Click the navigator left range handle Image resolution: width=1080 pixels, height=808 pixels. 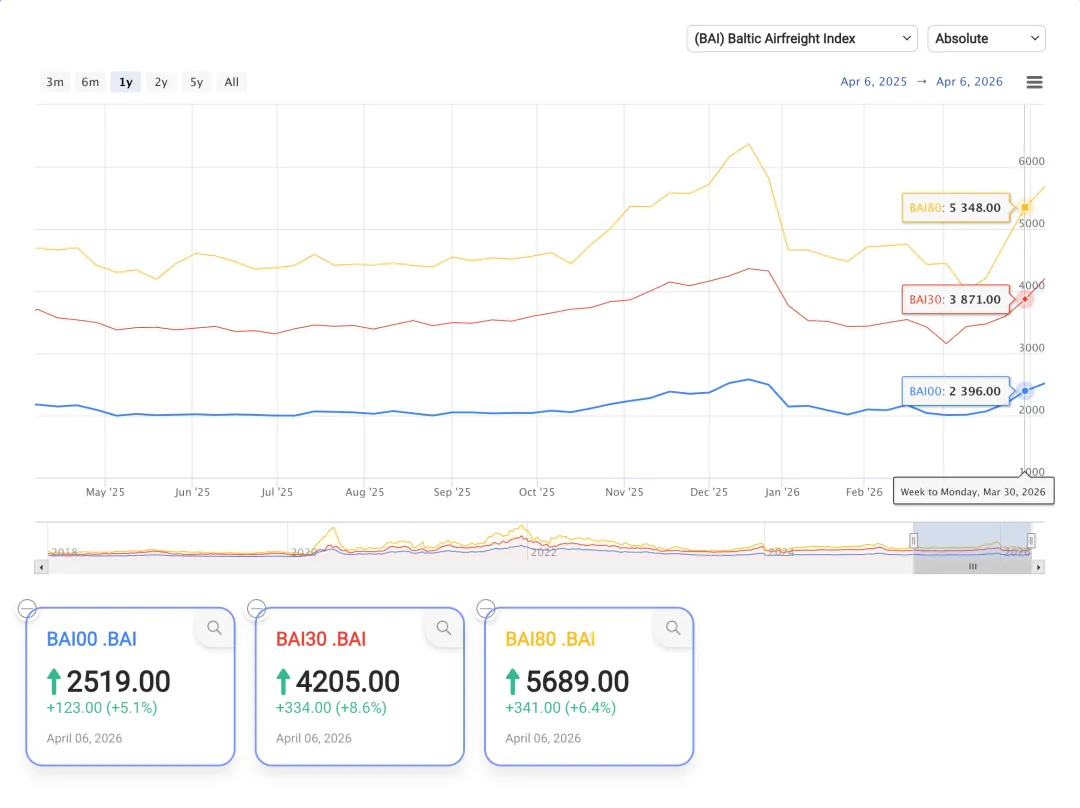point(913,540)
